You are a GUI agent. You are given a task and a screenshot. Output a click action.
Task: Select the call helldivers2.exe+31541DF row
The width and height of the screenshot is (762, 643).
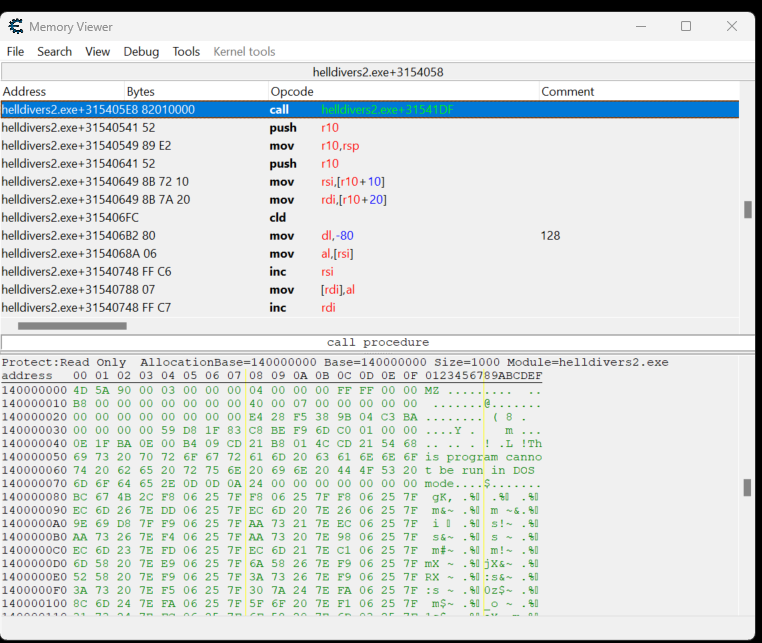point(370,110)
